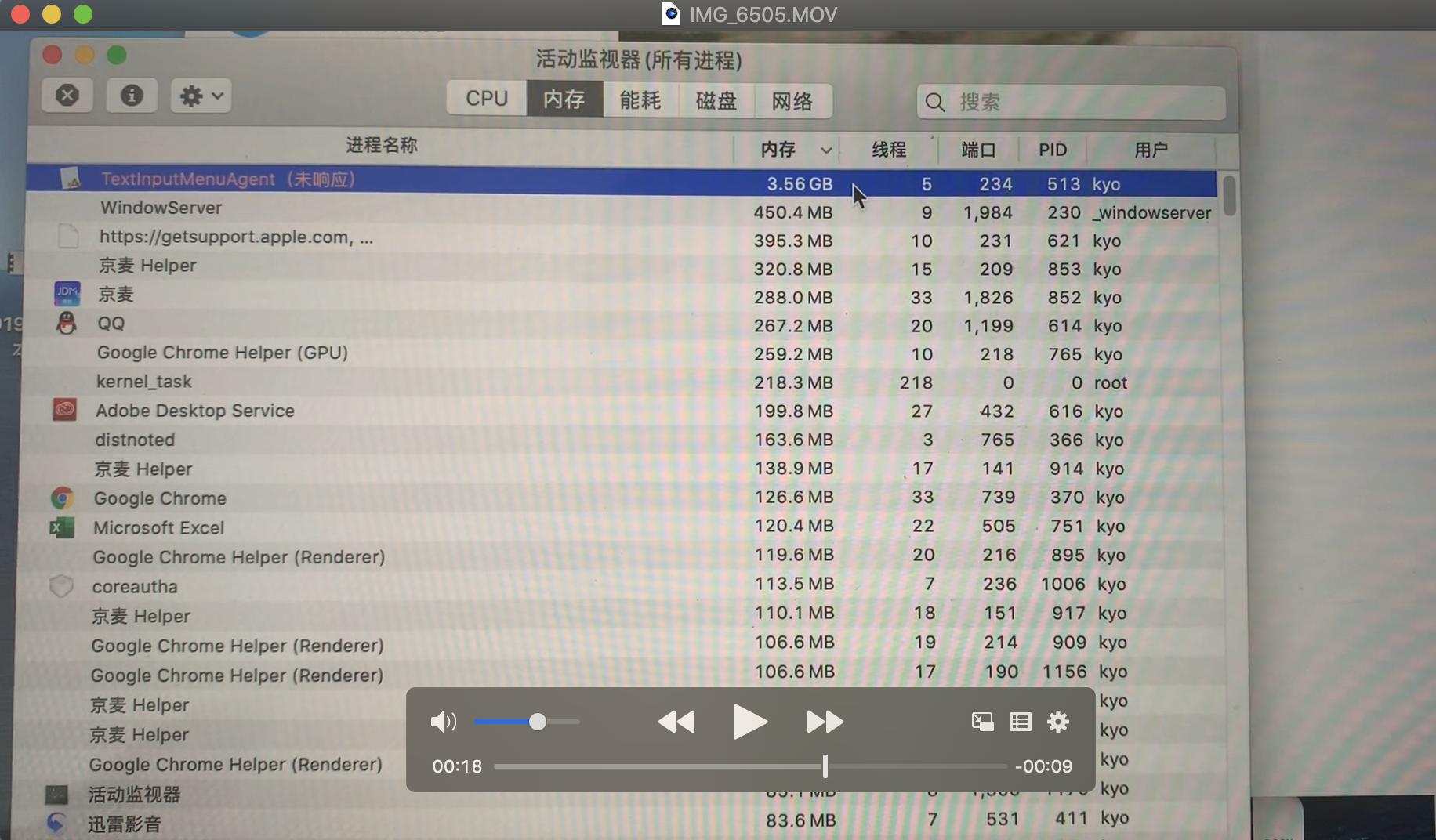Click the play button in video controls
Image resolution: width=1436 pixels, height=840 pixels.
click(749, 722)
